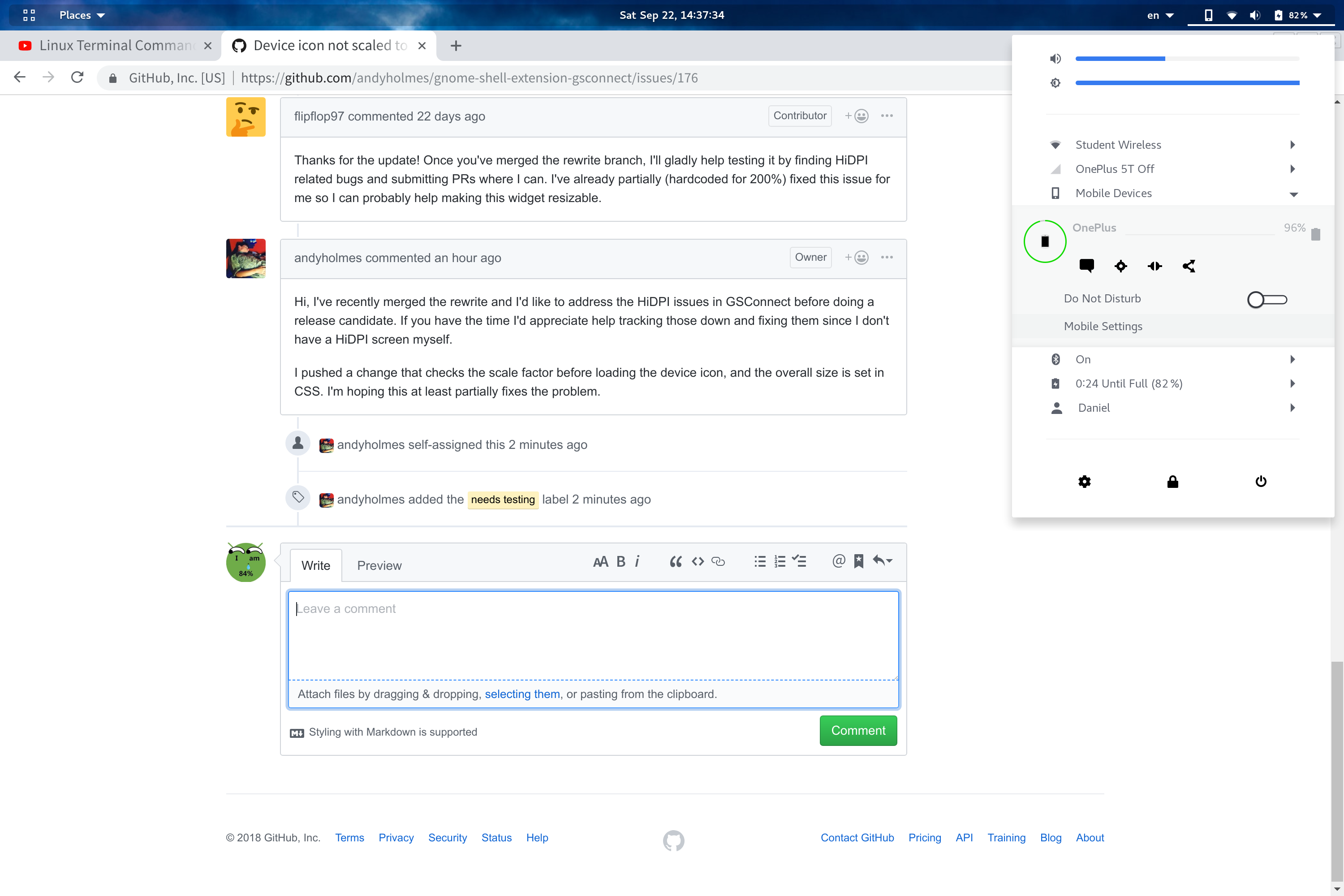
Task: Click the OnePlus volume plugin icon
Action: coord(1155,266)
